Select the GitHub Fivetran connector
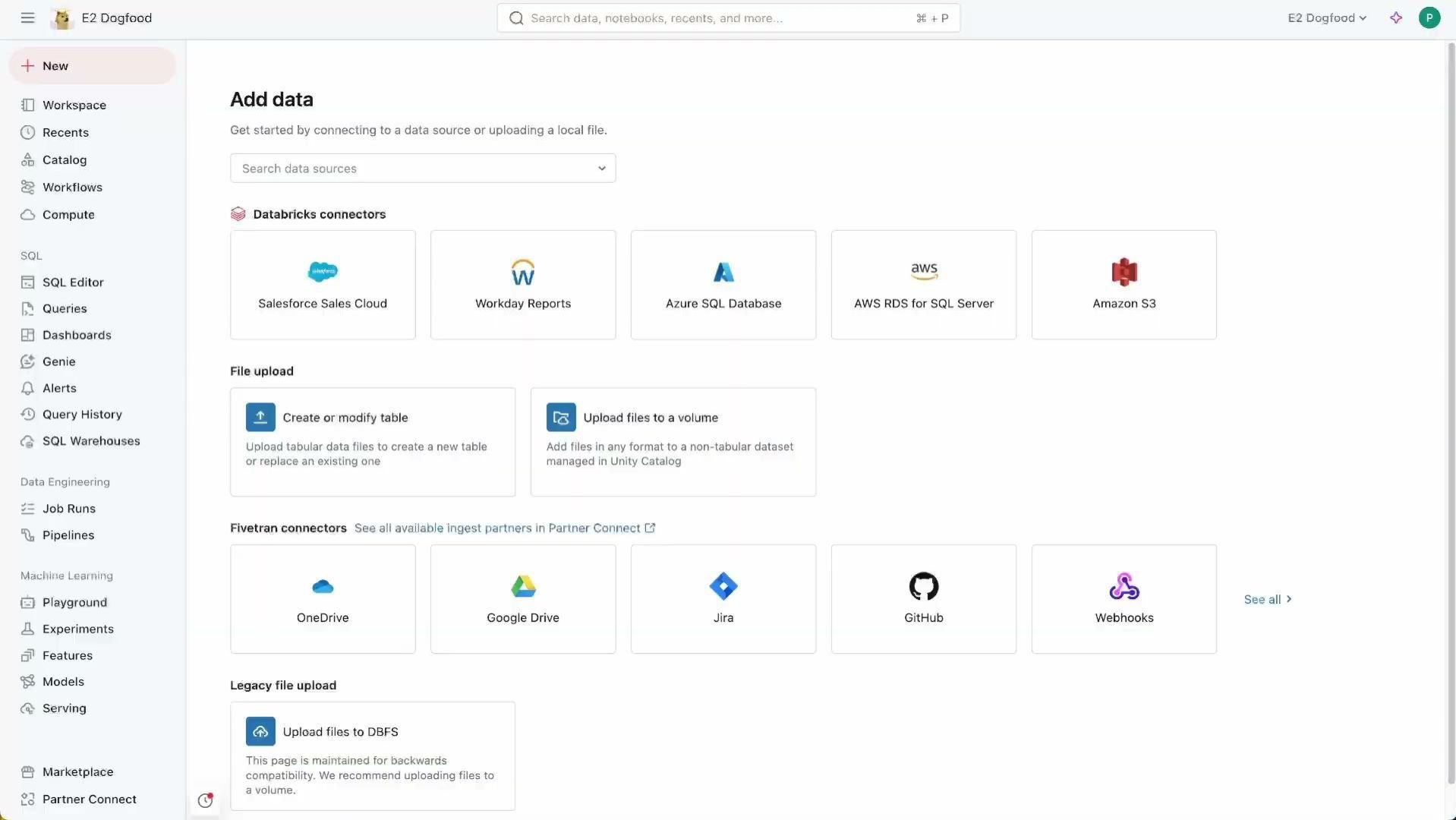Screen dimensions: 1456x820 tap(924, 599)
